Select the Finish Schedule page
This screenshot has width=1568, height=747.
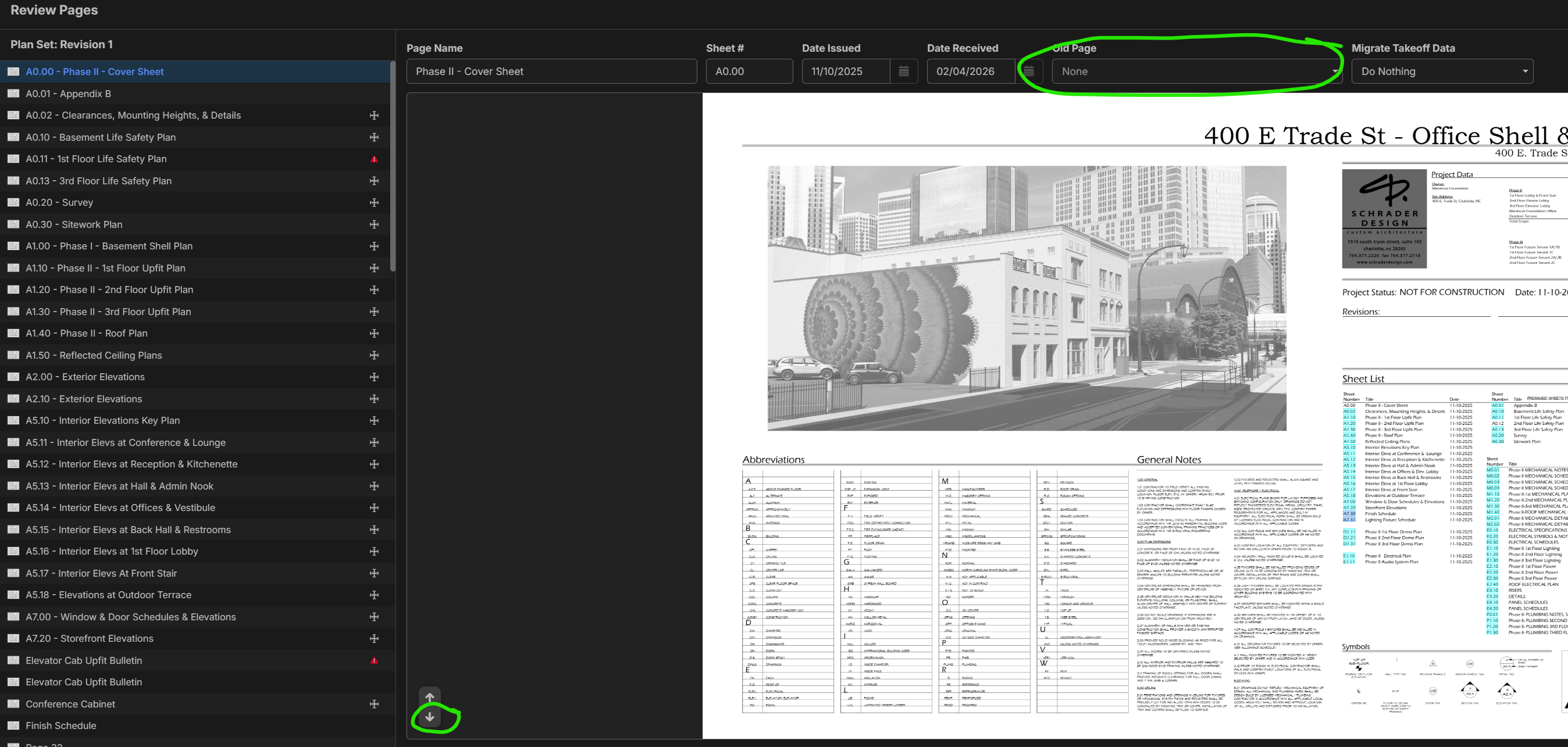pyautogui.click(x=61, y=725)
